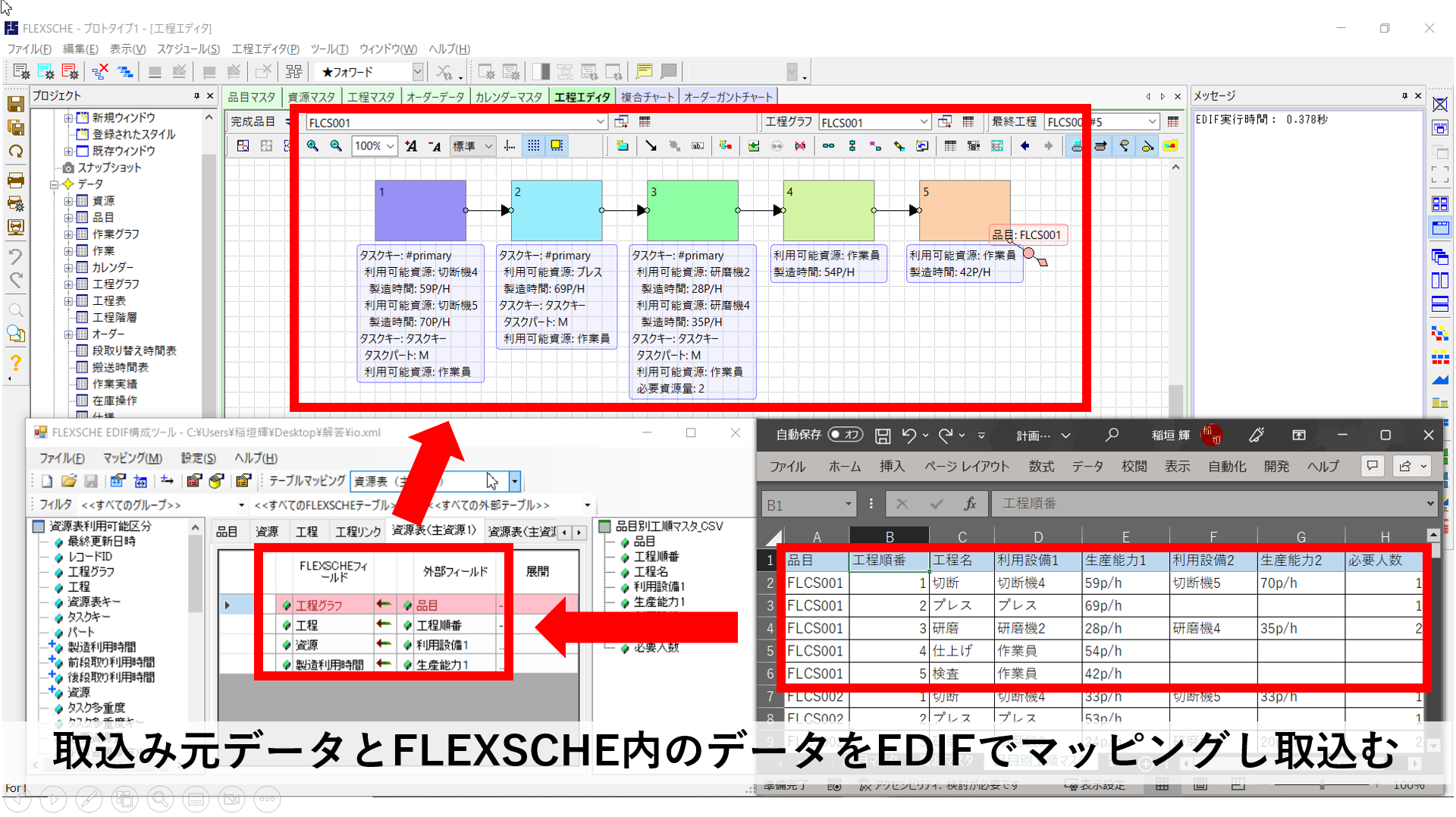Select the 工程リンク tab in EDIF tool

coord(358,532)
